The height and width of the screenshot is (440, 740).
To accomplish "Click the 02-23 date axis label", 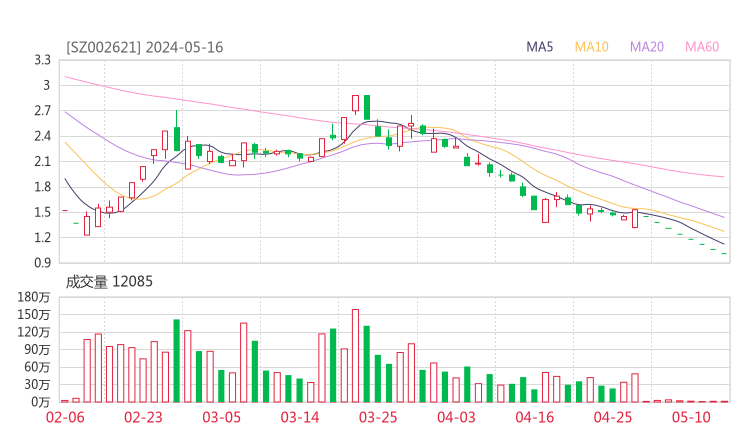I will click(x=143, y=417).
